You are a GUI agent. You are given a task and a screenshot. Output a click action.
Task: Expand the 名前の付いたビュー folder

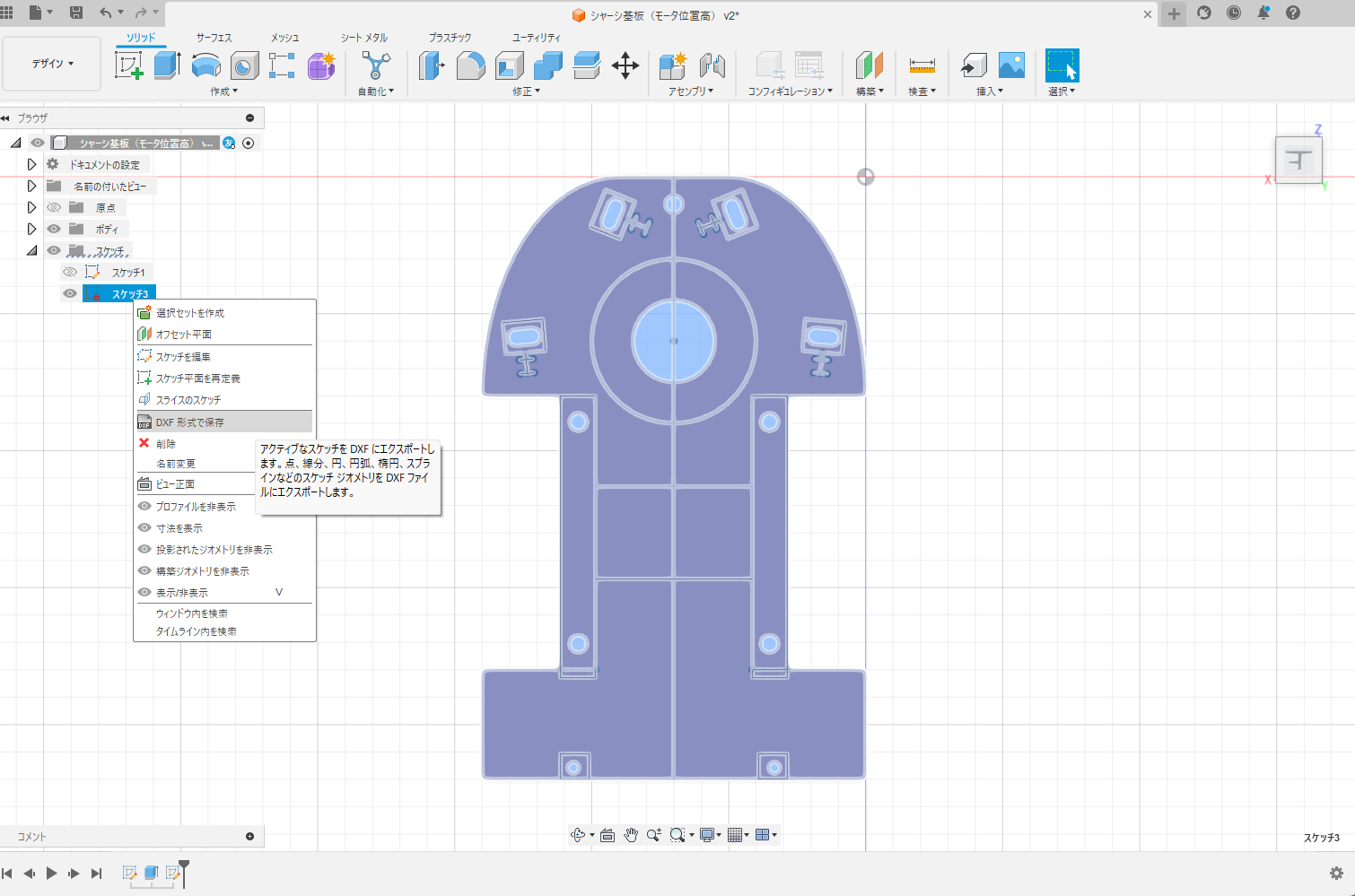31,186
